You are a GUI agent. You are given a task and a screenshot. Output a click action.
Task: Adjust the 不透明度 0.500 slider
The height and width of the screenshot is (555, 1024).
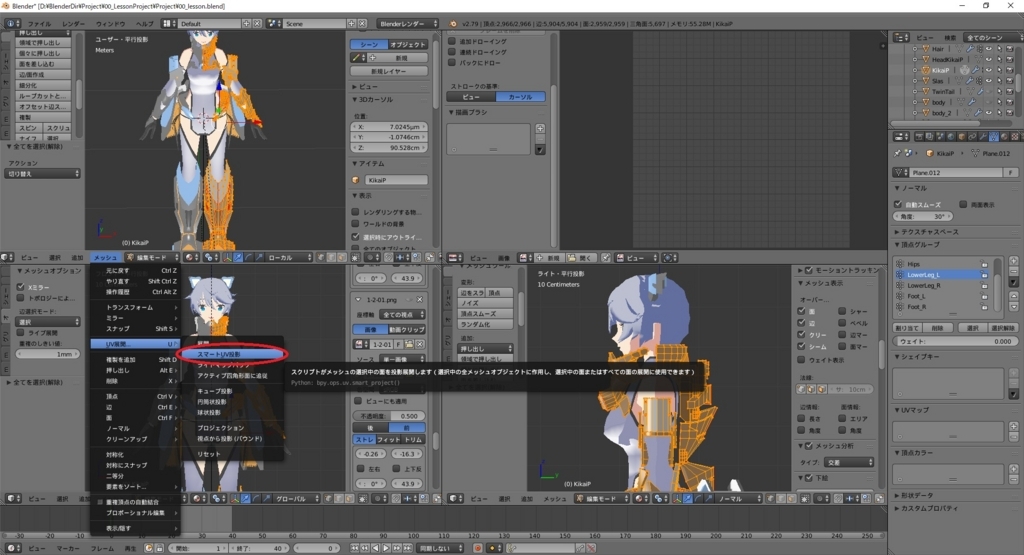389,416
